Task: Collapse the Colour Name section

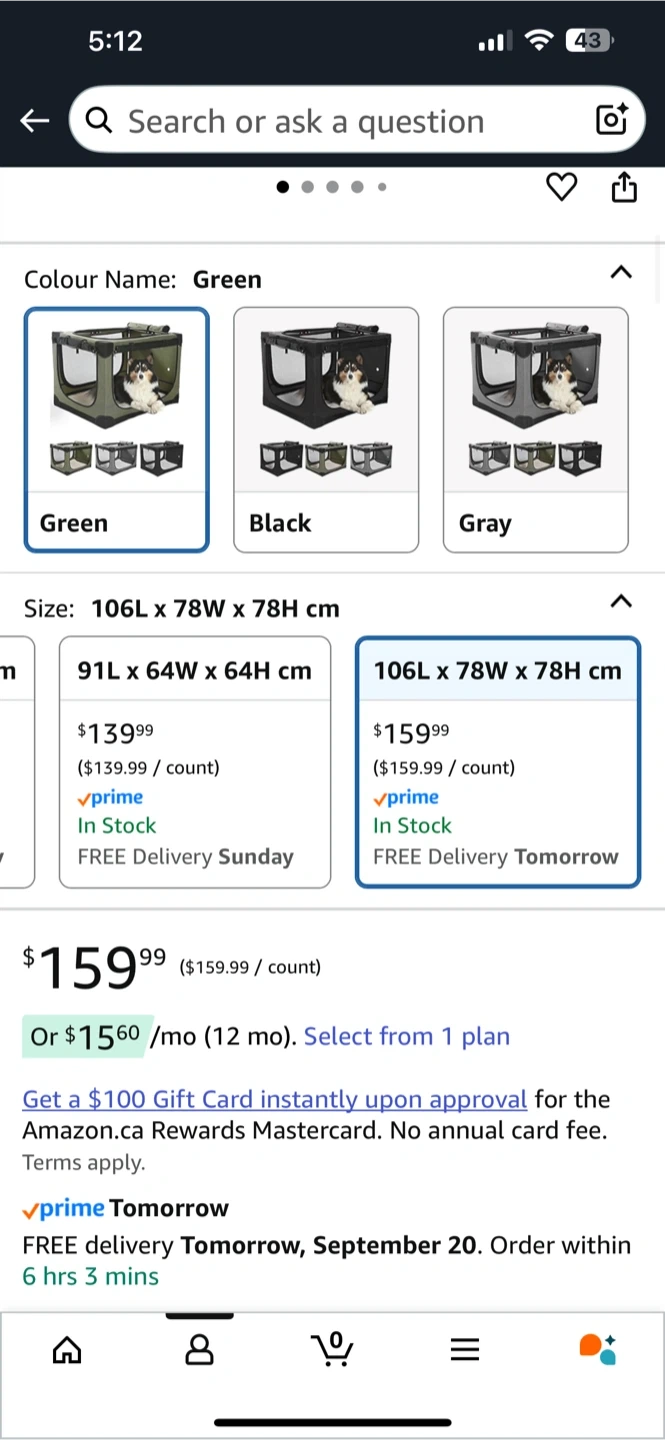Action: pyautogui.click(x=621, y=272)
